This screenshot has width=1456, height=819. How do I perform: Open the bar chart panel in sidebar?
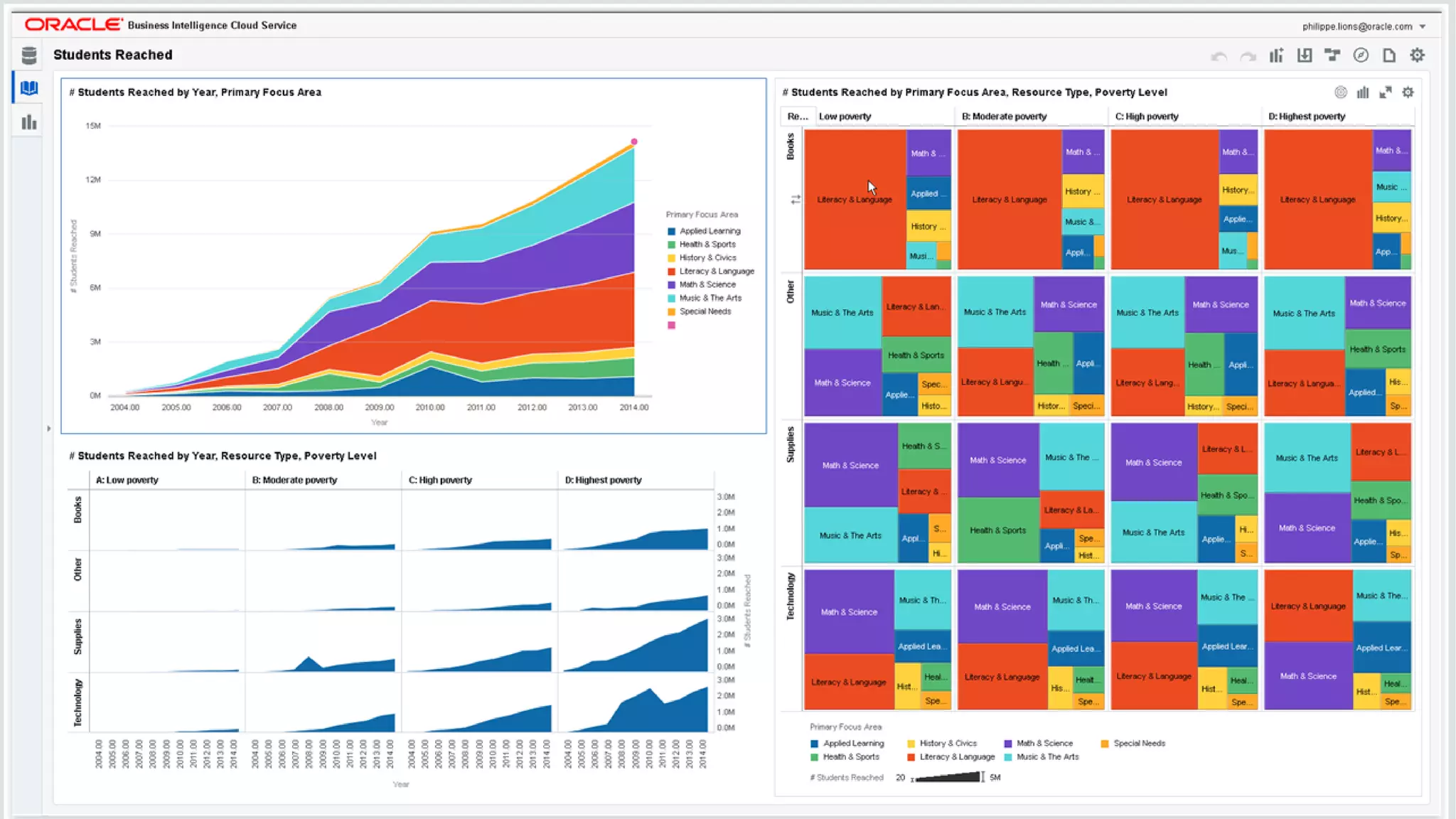pyautogui.click(x=29, y=122)
